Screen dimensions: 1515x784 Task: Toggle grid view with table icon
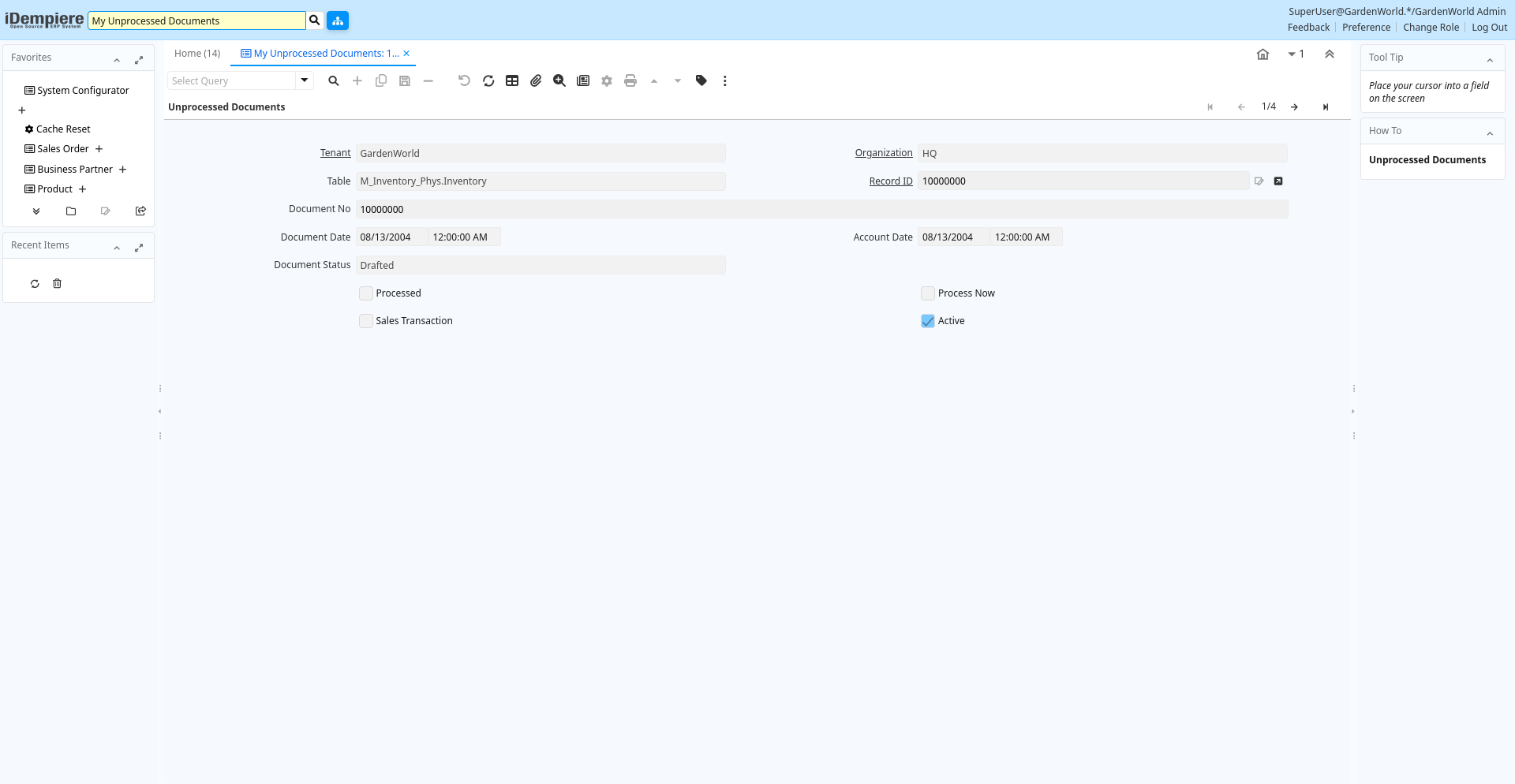click(512, 80)
